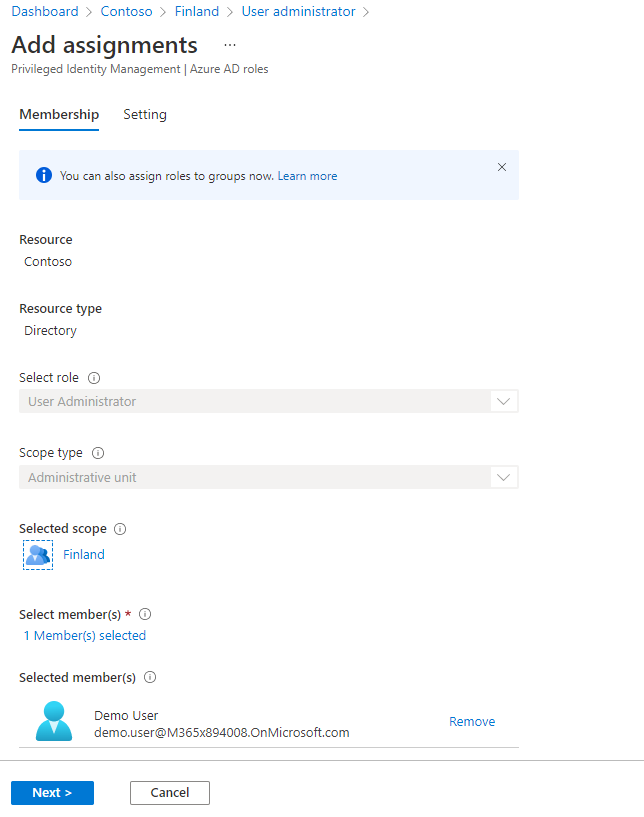The height and width of the screenshot is (817, 644).
Task: Click the Finland administrative unit icon
Action: (x=38, y=555)
